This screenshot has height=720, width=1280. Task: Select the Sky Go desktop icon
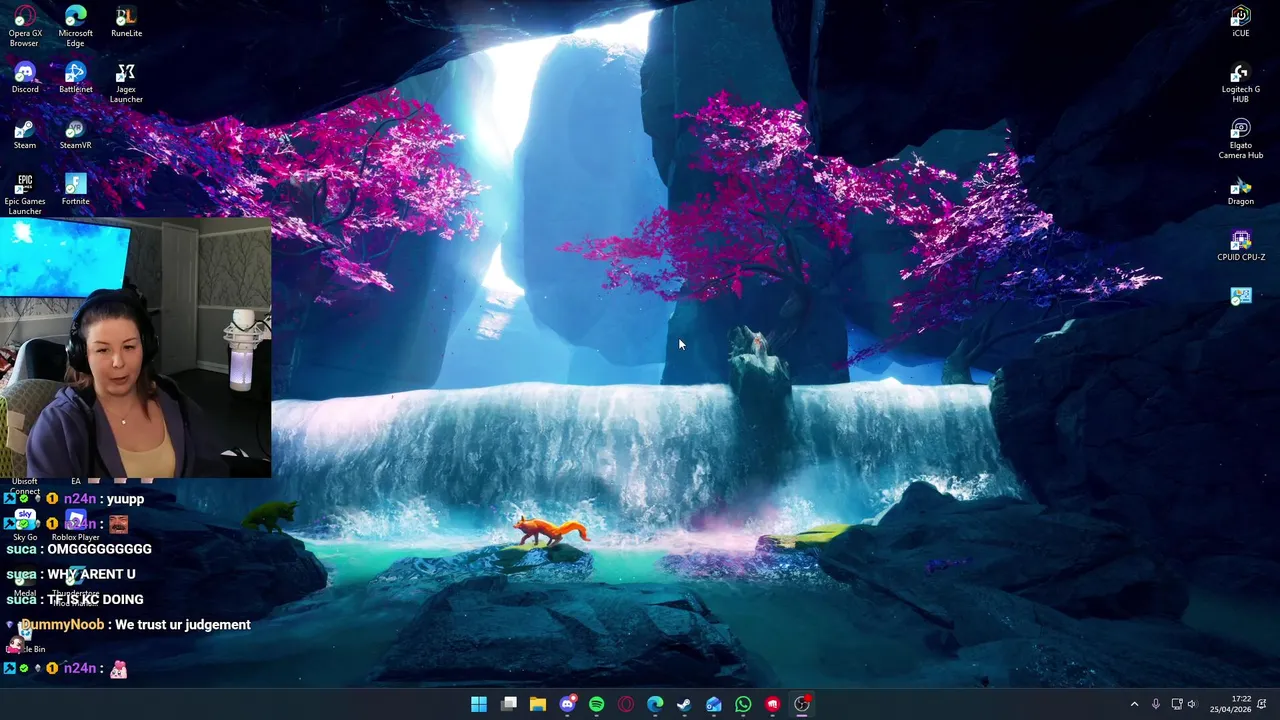click(25, 525)
